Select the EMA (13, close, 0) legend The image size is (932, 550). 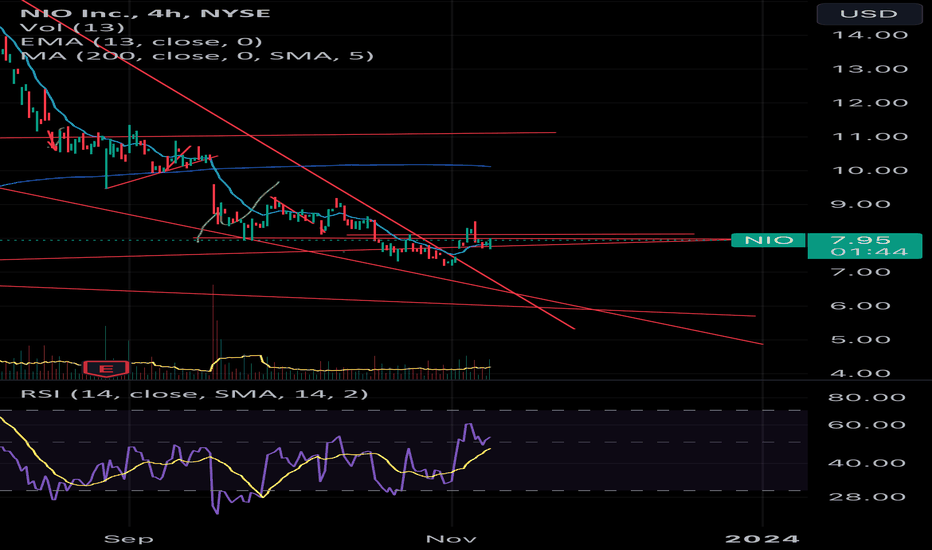tap(141, 42)
